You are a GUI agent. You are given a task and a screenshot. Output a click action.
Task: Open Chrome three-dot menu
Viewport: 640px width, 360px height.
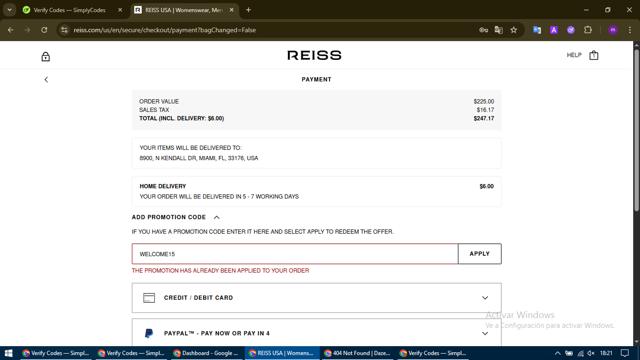[630, 30]
